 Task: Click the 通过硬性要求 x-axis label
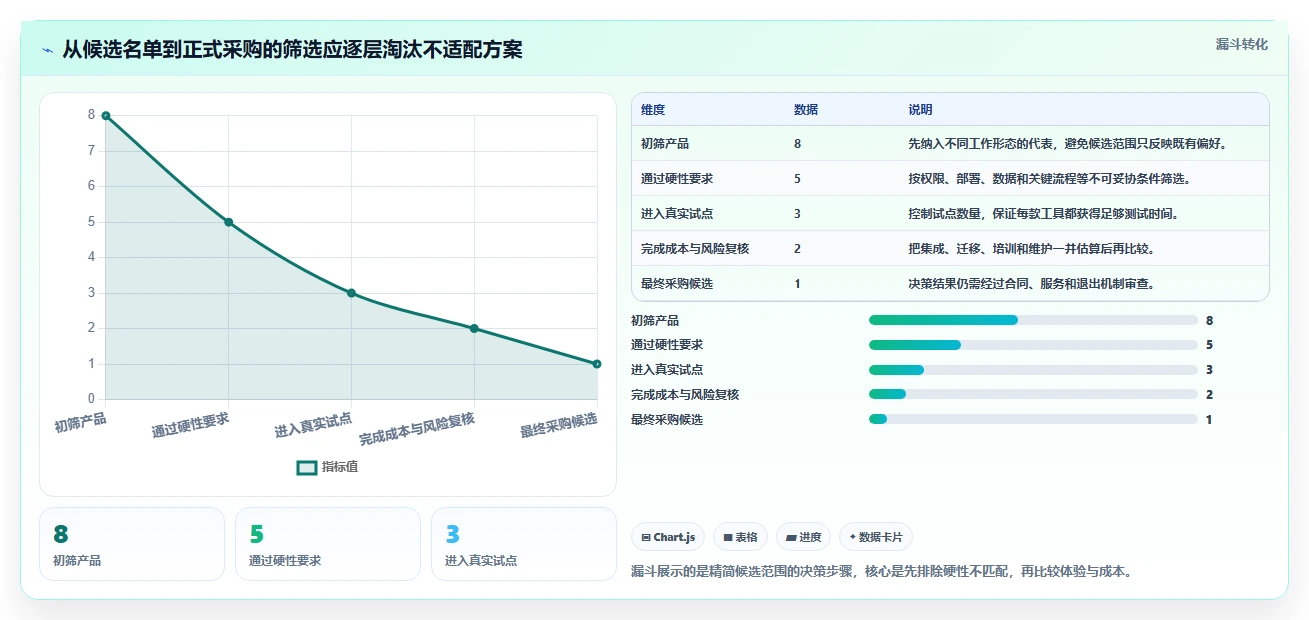point(190,425)
